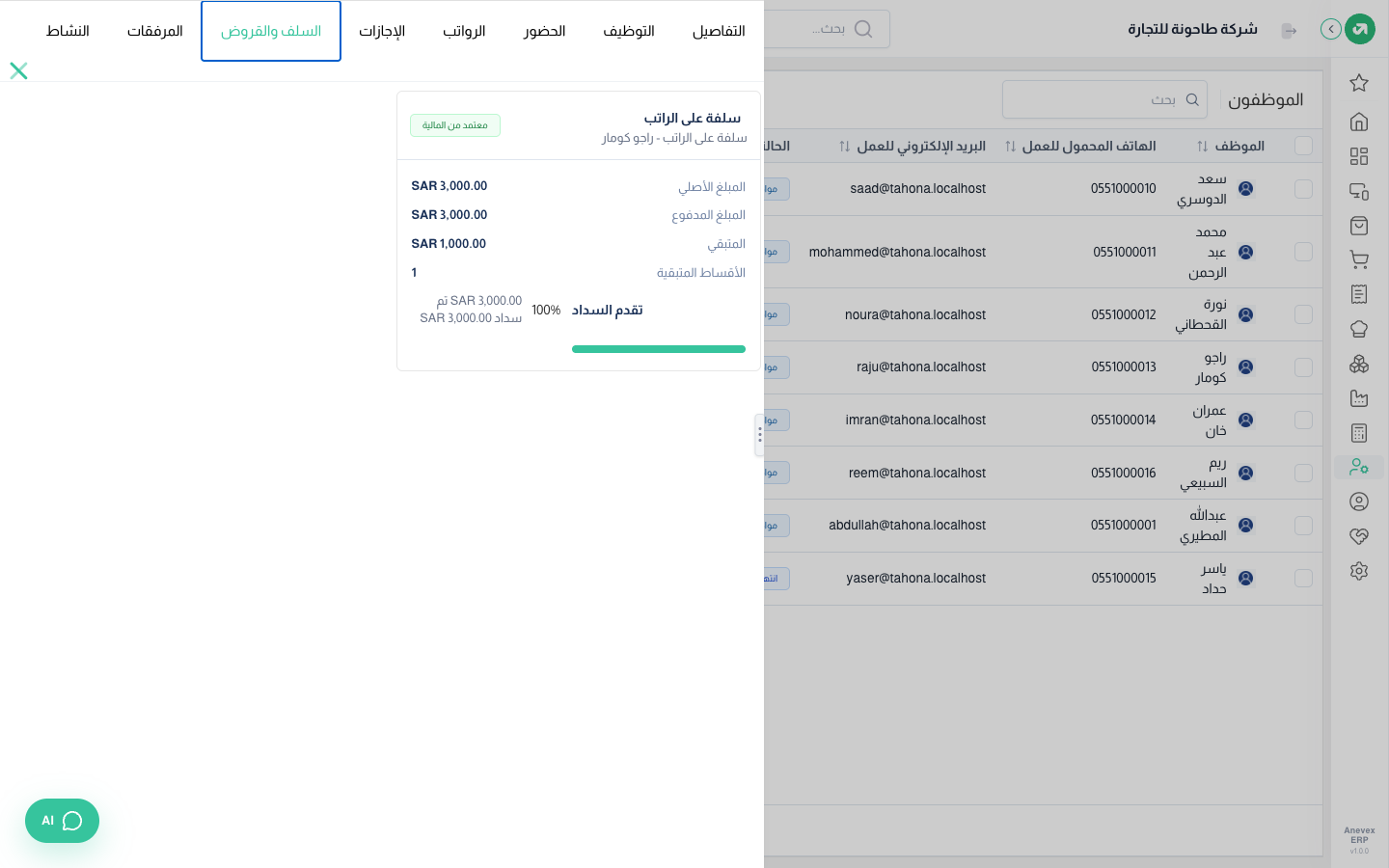
Task: Open the heart handshake icon in sidebar
Action: 1359,536
